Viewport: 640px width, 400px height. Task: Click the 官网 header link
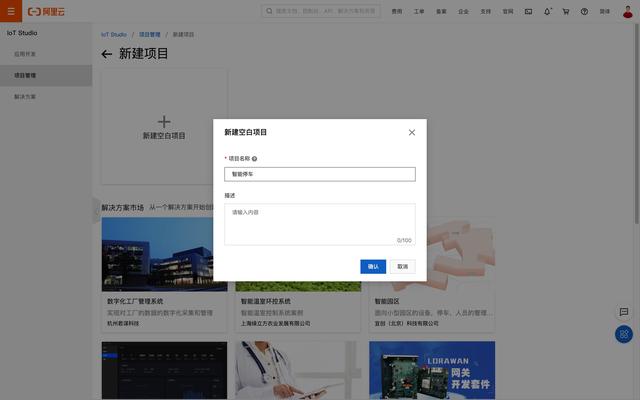[508, 11]
